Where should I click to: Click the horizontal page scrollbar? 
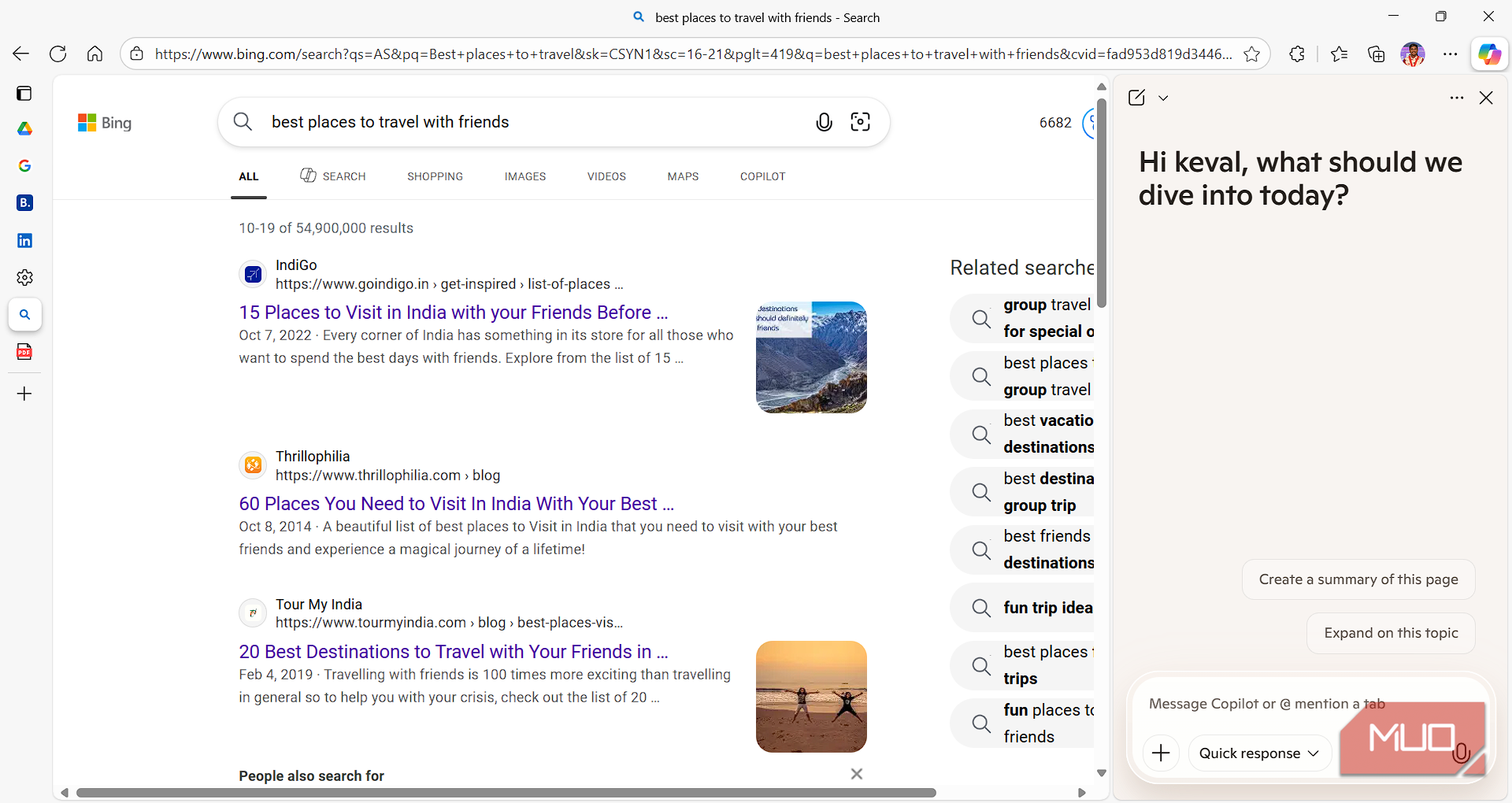coord(506,793)
